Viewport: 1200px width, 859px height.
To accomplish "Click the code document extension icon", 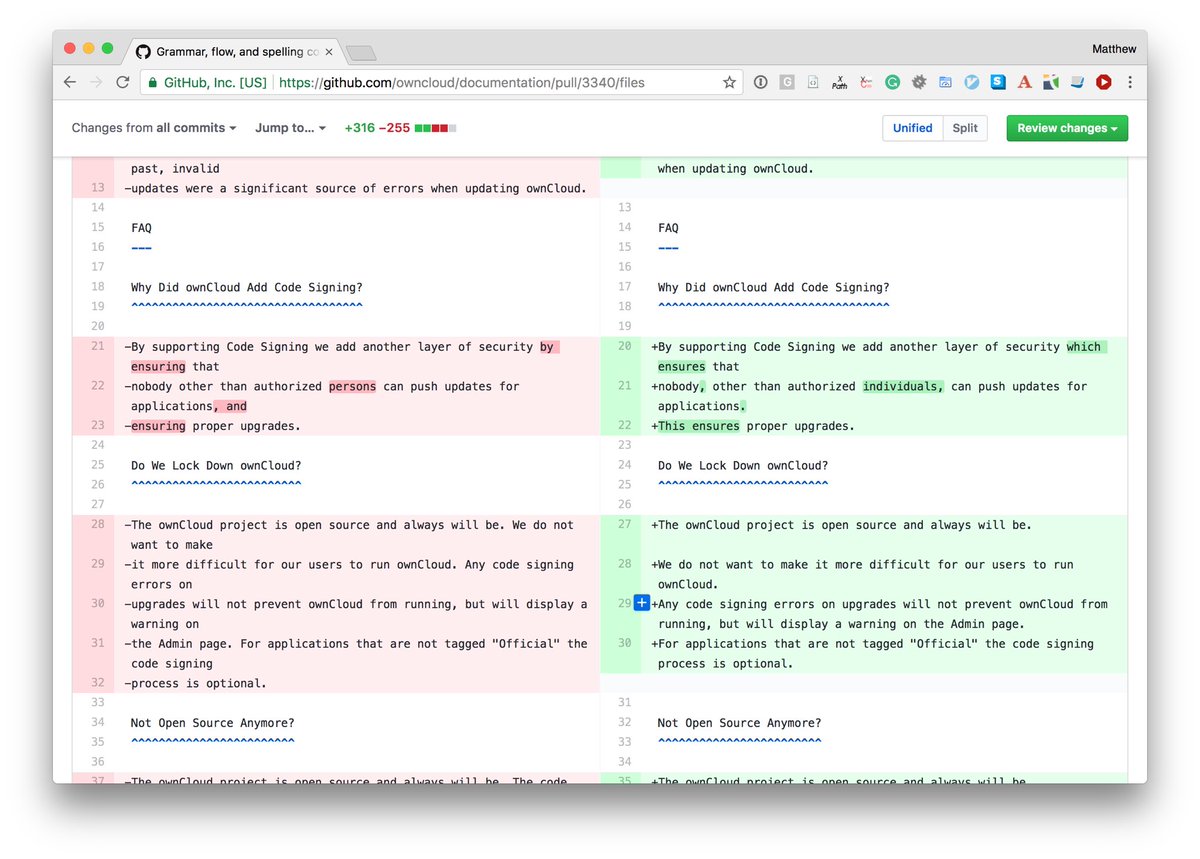I will pos(813,83).
